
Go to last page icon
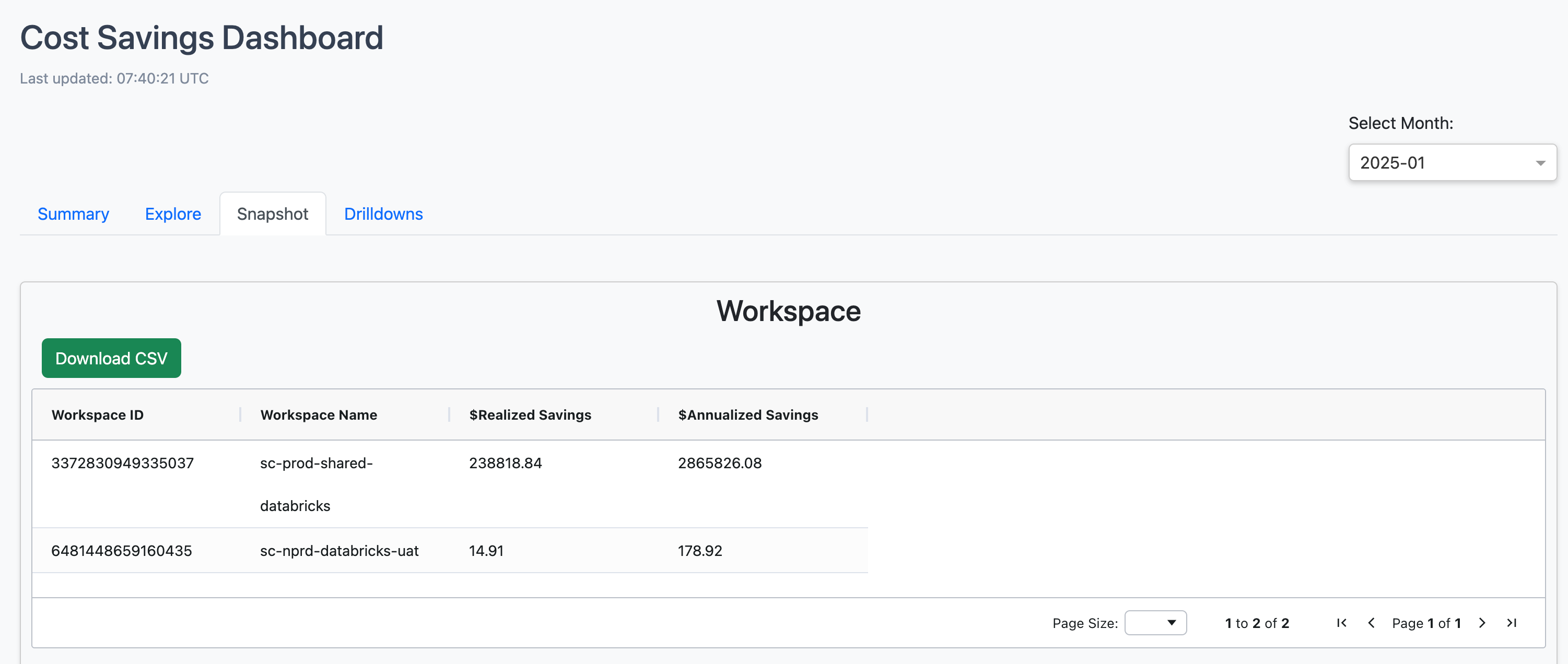[x=1512, y=623]
